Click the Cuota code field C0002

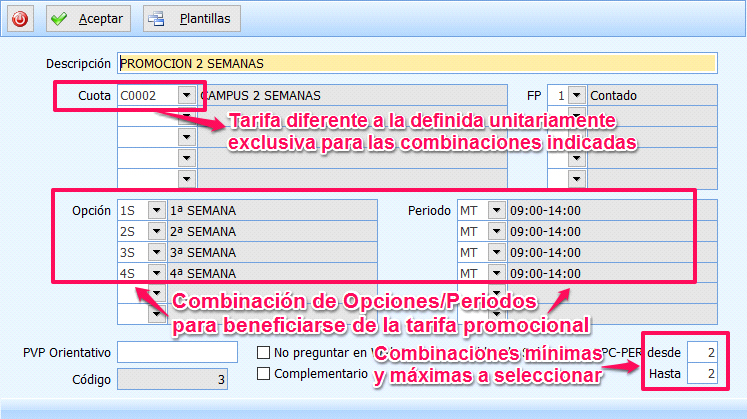click(146, 96)
